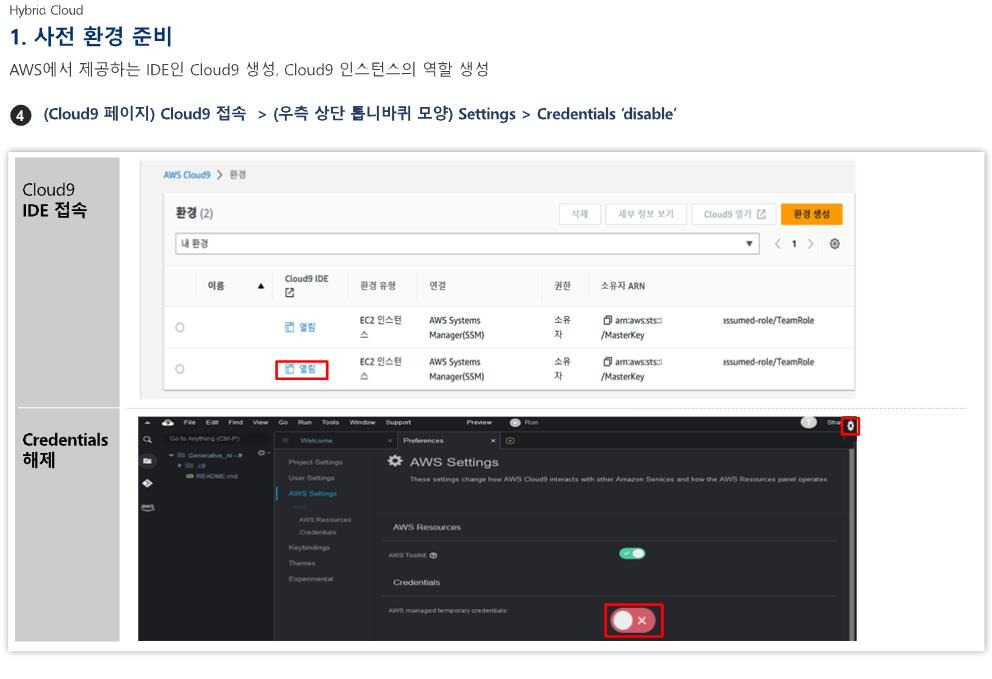This screenshot has height=679, width=992.
Task: Click the AWS Toolkit help icon
Action: click(x=433, y=555)
